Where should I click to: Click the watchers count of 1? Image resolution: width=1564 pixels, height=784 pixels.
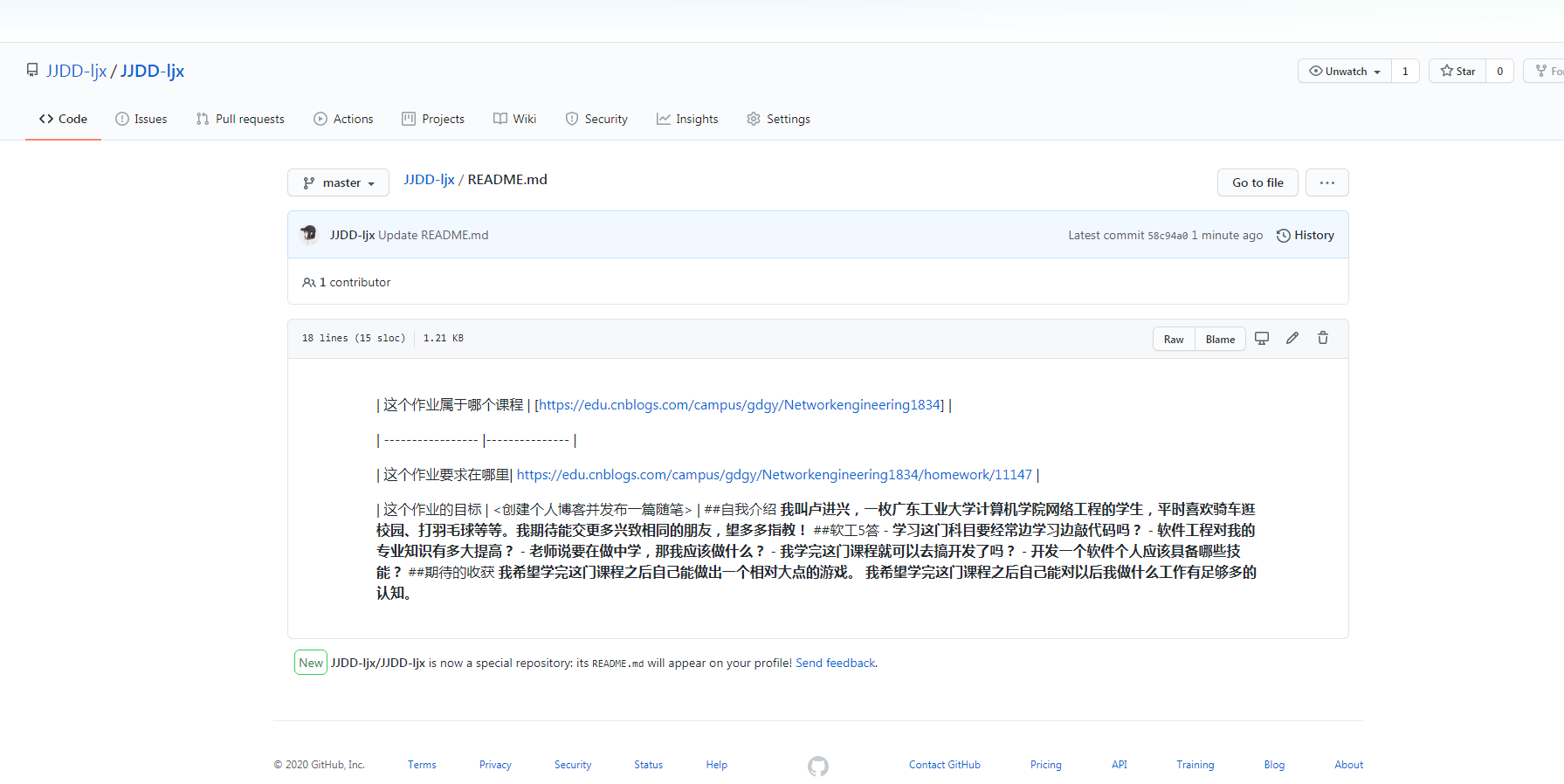point(1405,71)
